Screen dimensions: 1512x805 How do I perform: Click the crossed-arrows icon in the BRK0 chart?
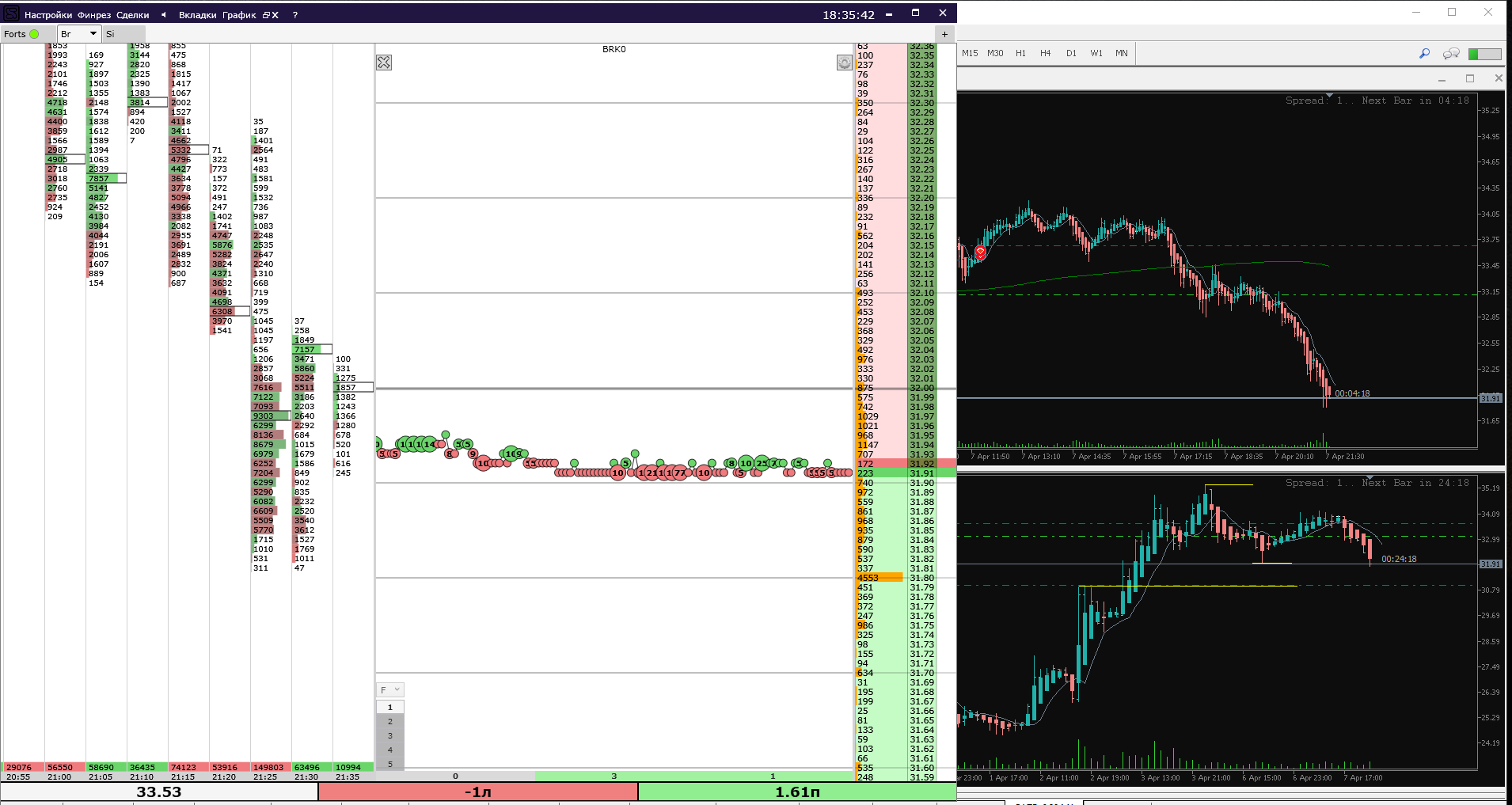pyautogui.click(x=384, y=63)
